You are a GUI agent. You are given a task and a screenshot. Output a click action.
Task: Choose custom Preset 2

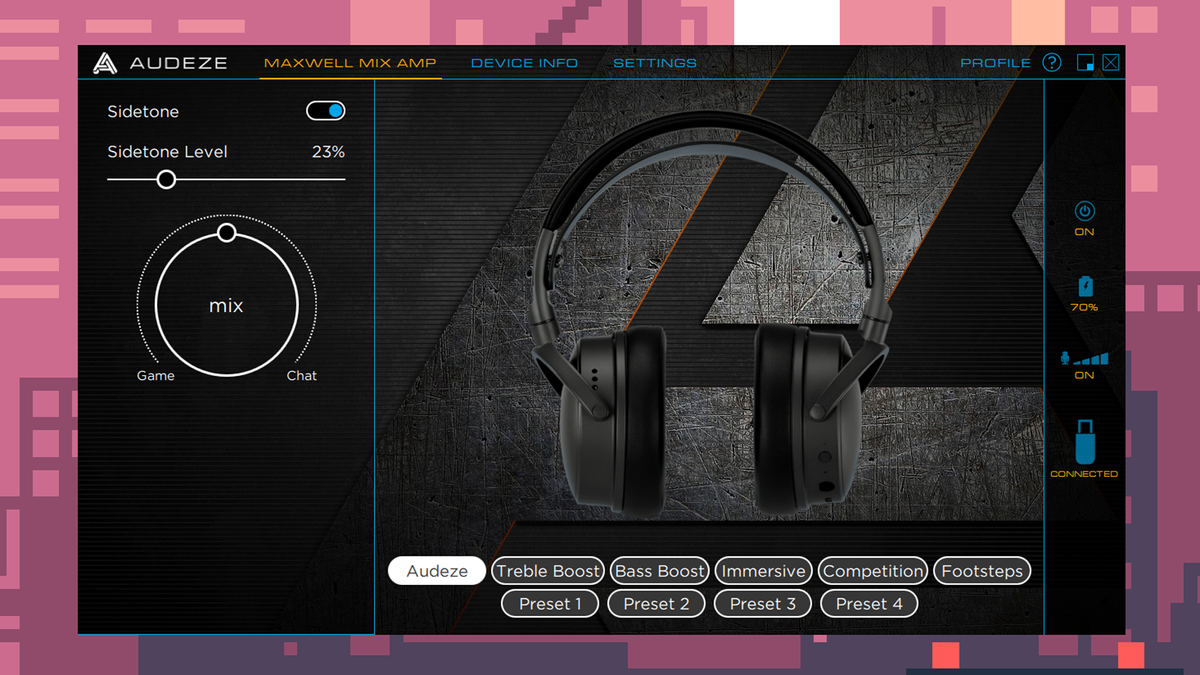point(656,603)
